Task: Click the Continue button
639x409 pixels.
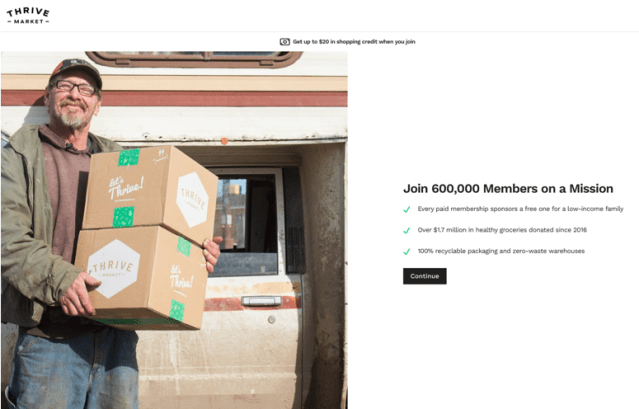Action: click(425, 276)
